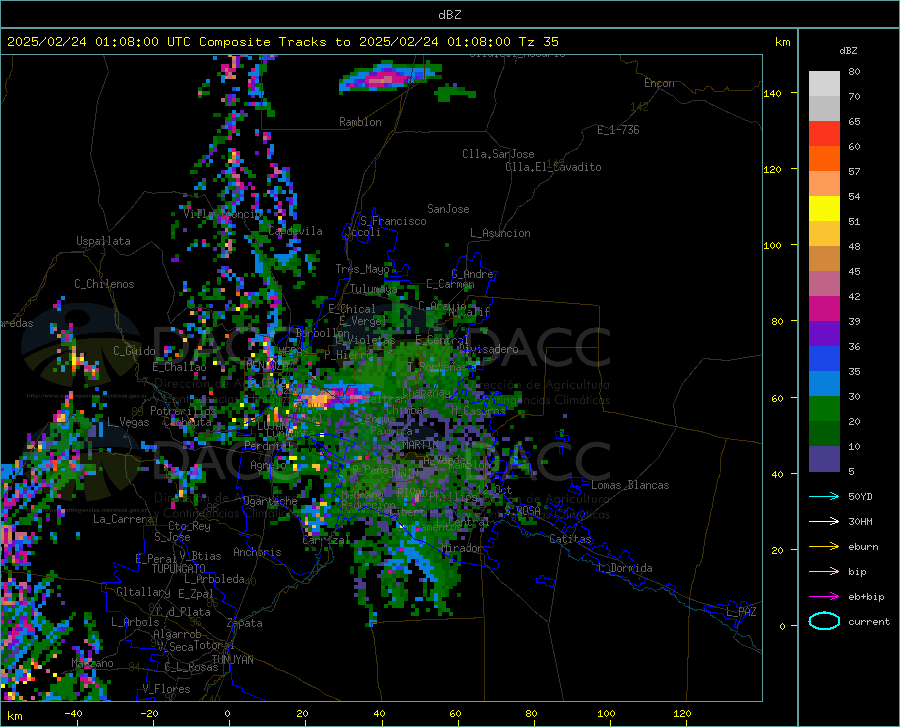Click the TUNUYAN place label
900x727 pixels.
tap(232, 660)
